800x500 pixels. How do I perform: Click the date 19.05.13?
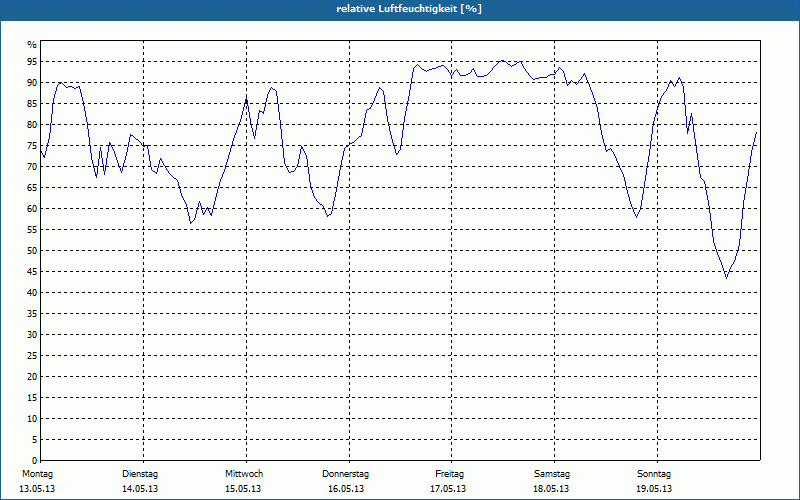tap(654, 489)
